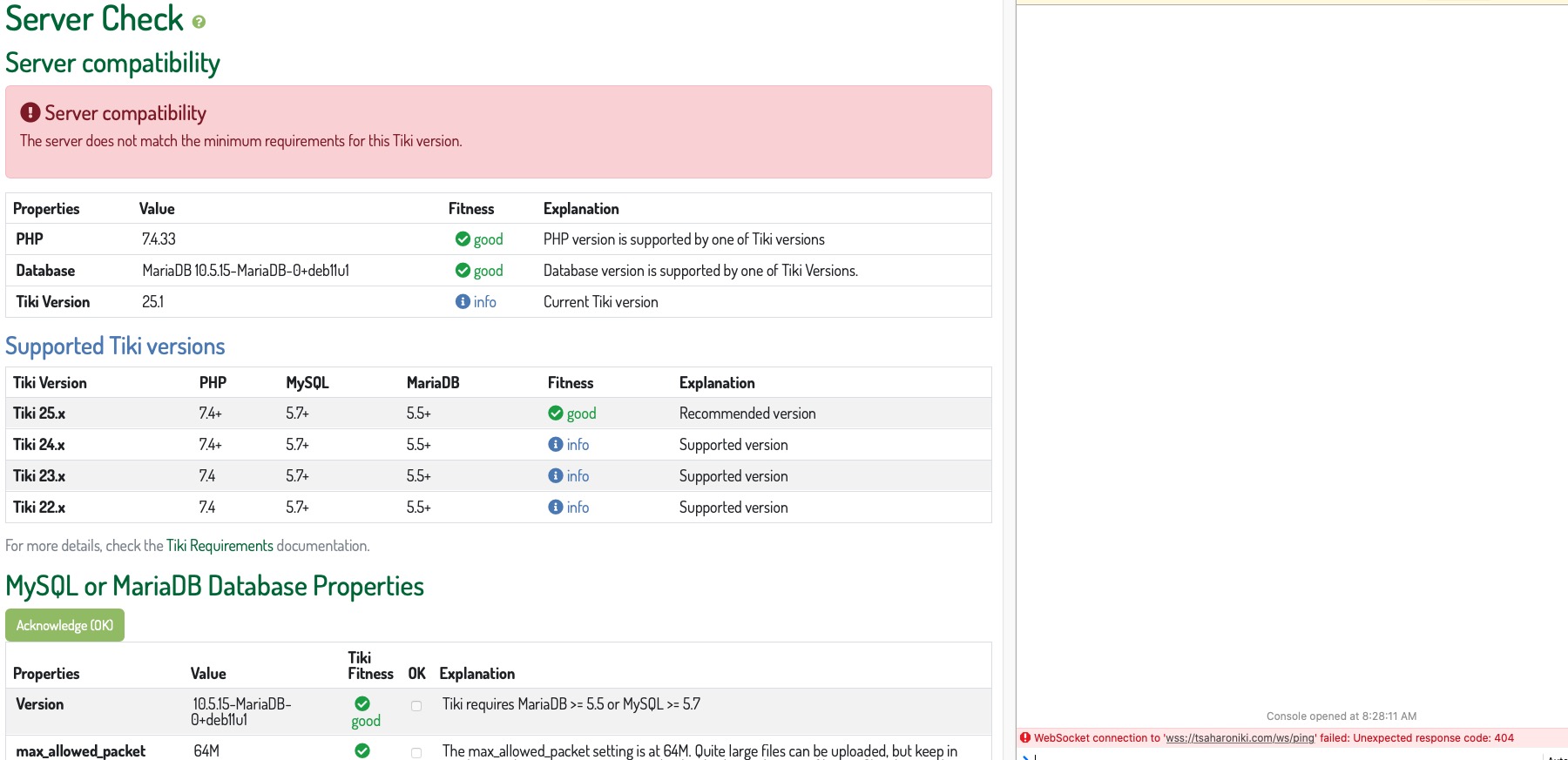The image size is (1568, 760).
Task: Click the Supported Tiki versions heading
Action: pos(115,346)
